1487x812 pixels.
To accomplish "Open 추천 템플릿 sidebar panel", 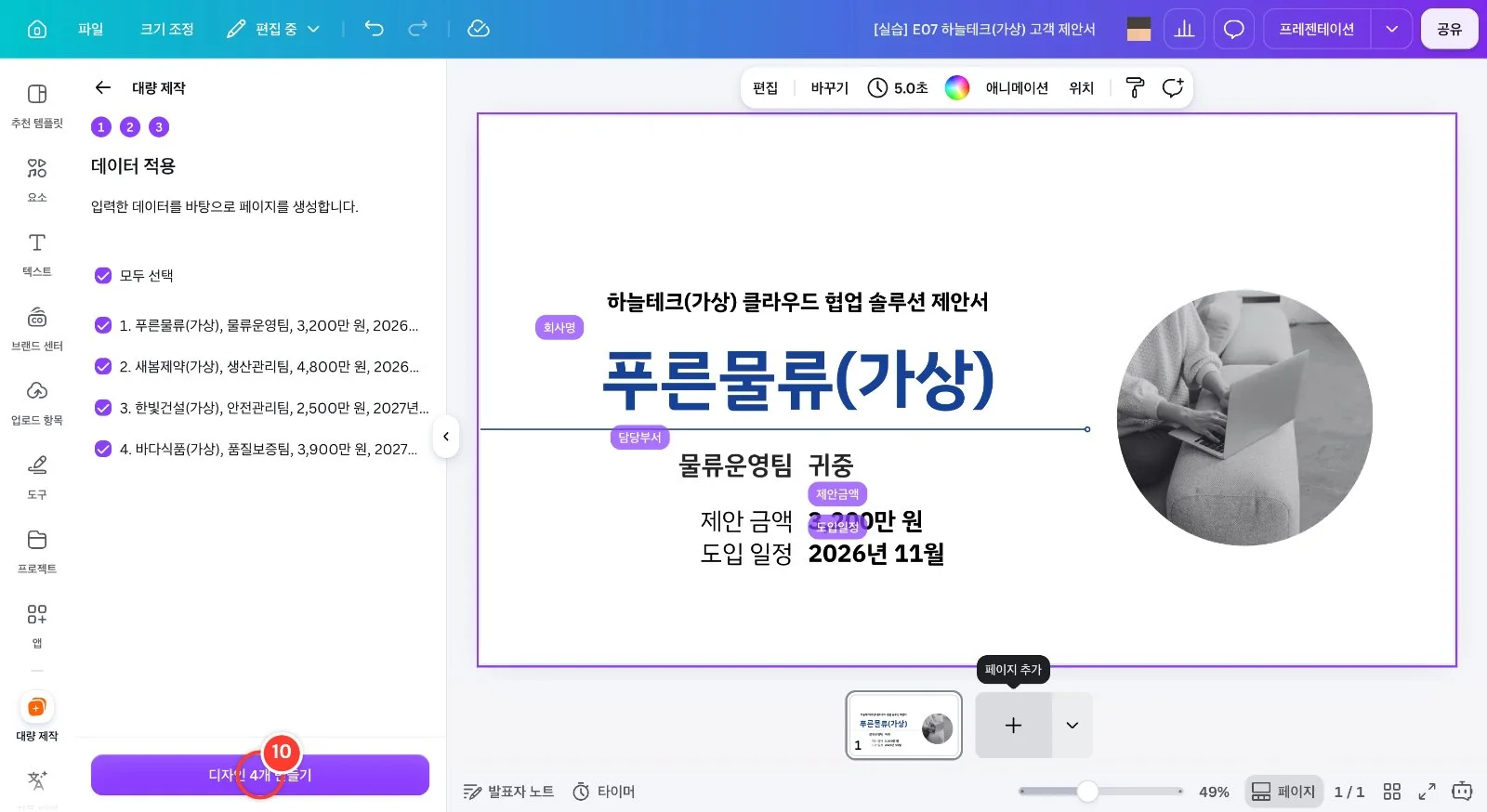I will point(37,105).
